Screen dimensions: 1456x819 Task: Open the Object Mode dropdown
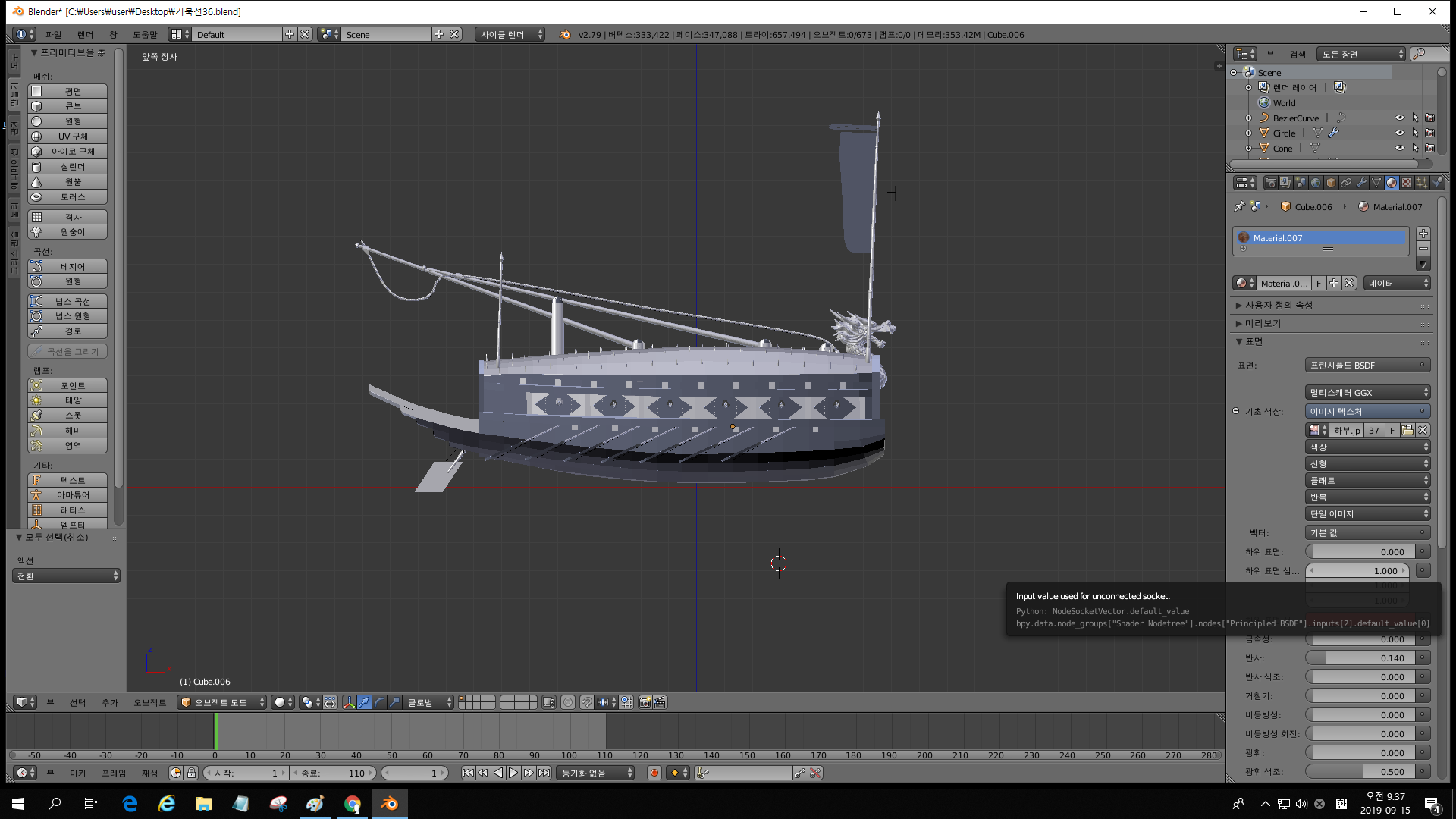point(223,702)
